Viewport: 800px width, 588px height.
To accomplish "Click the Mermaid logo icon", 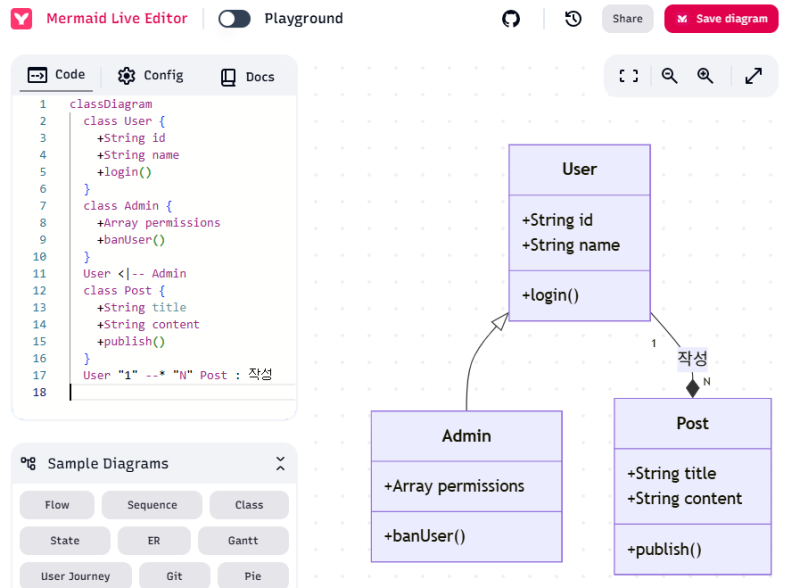I will coord(21,19).
